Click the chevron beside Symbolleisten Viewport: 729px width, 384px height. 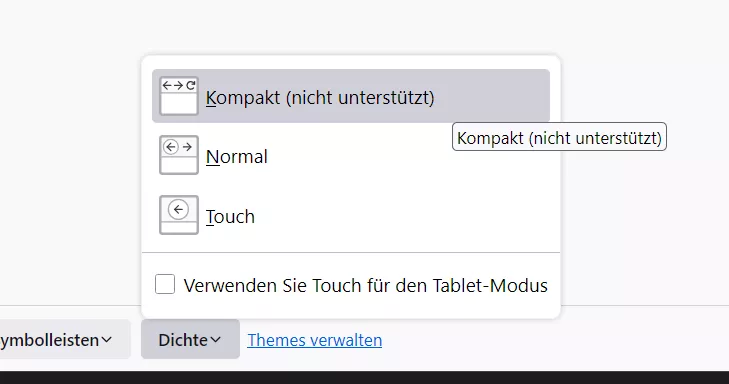pyautogui.click(x=106, y=340)
